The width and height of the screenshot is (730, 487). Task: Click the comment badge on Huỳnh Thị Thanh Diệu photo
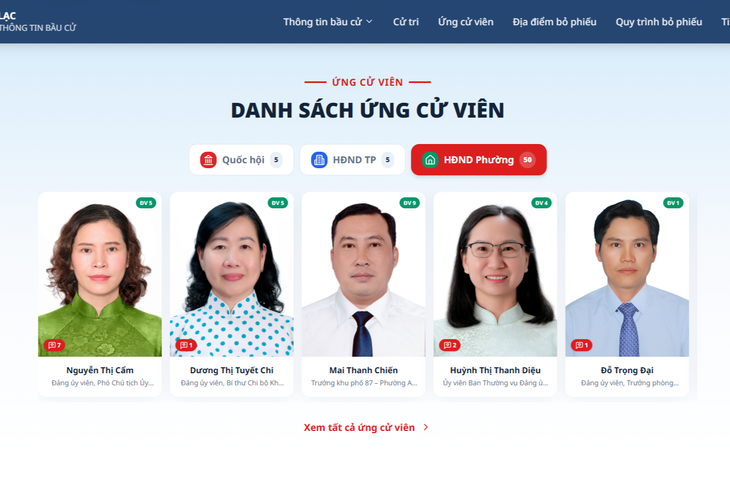click(450, 345)
